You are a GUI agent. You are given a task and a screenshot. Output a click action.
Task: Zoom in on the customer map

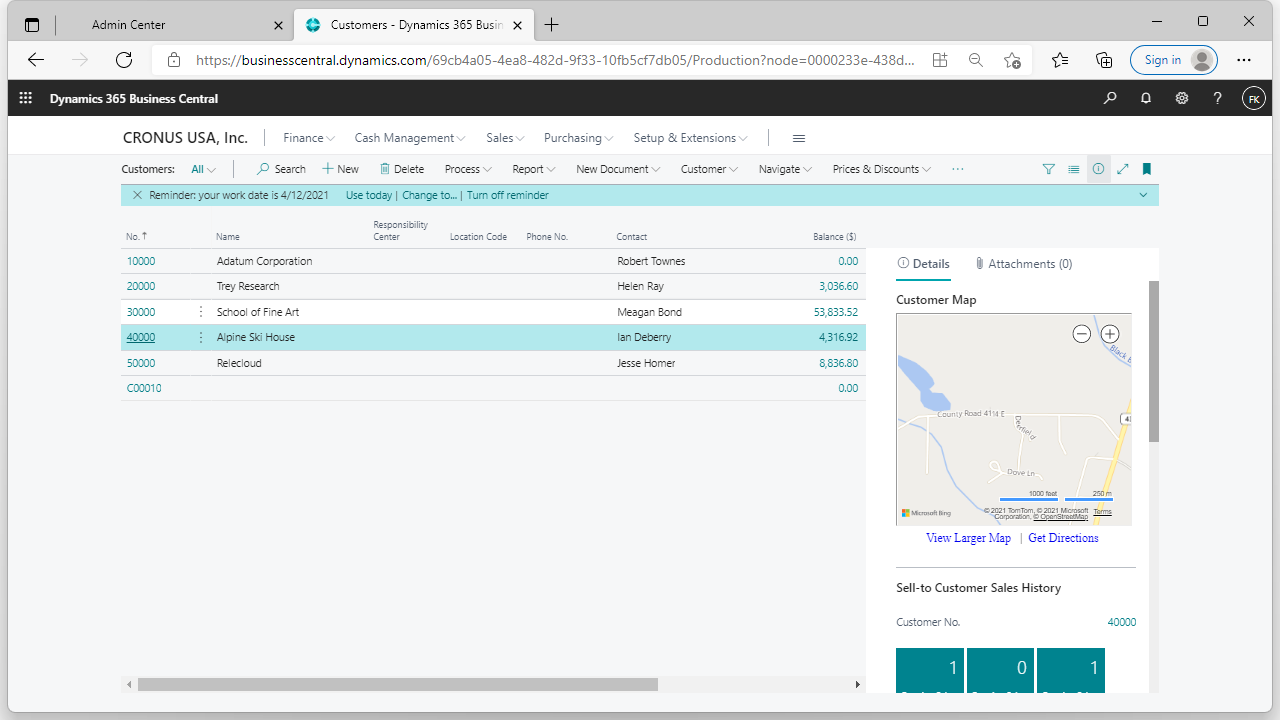coord(1110,334)
